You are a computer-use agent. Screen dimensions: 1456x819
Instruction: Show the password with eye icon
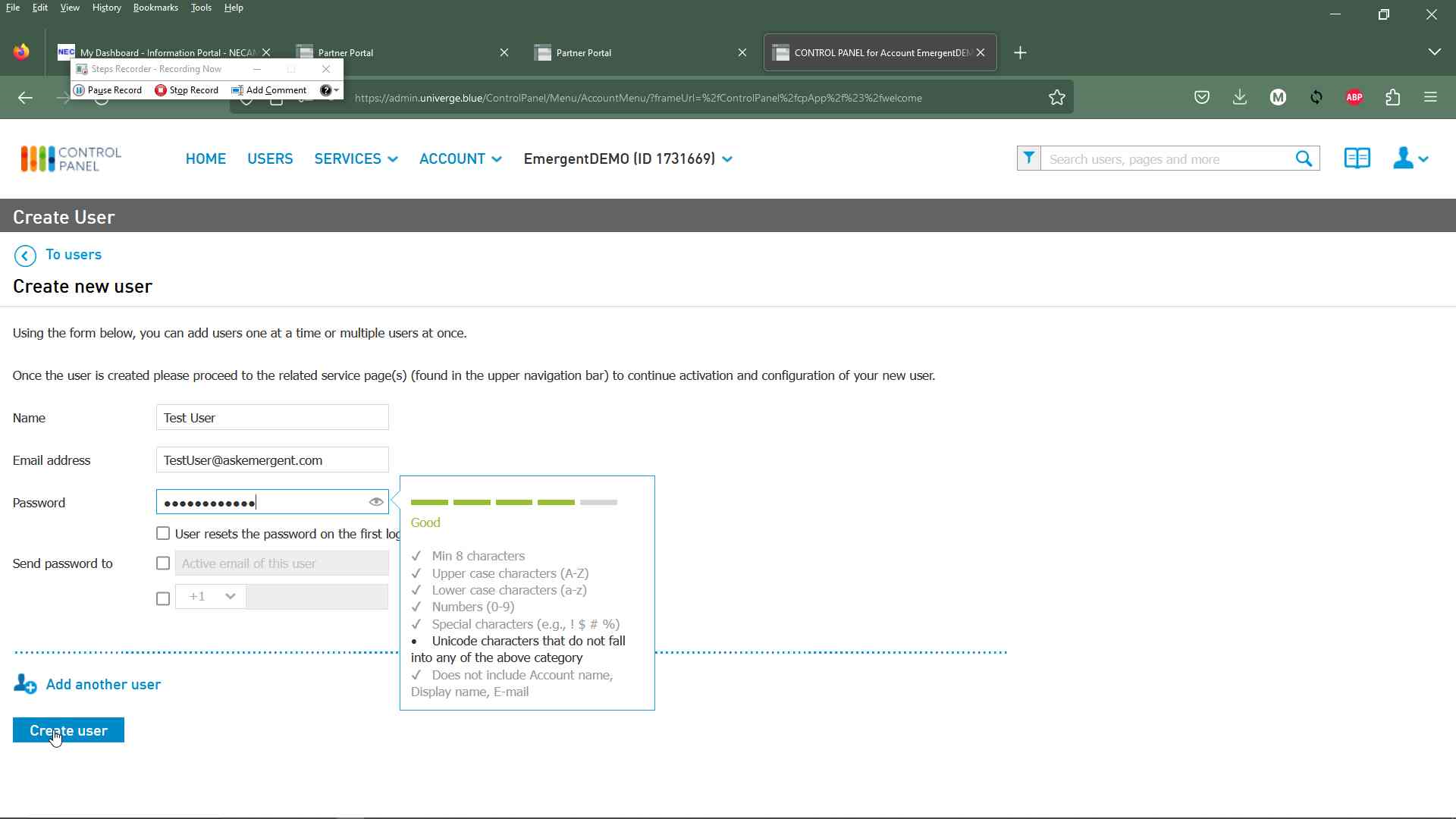376,502
